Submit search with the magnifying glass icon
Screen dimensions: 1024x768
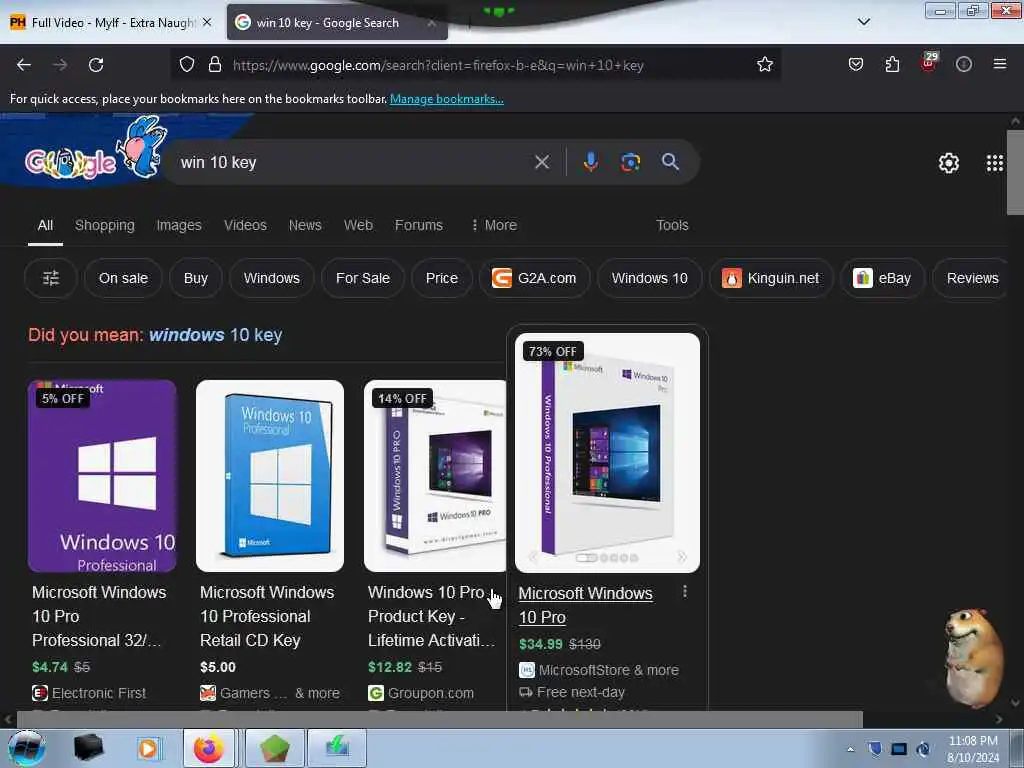[x=671, y=162]
